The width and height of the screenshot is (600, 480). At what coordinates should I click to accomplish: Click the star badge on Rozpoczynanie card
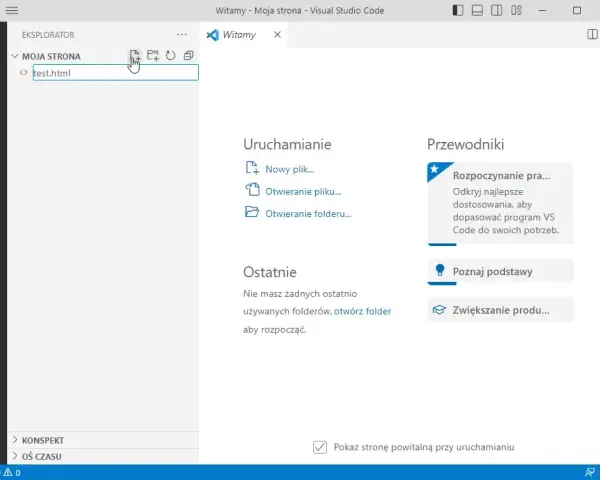tap(435, 169)
